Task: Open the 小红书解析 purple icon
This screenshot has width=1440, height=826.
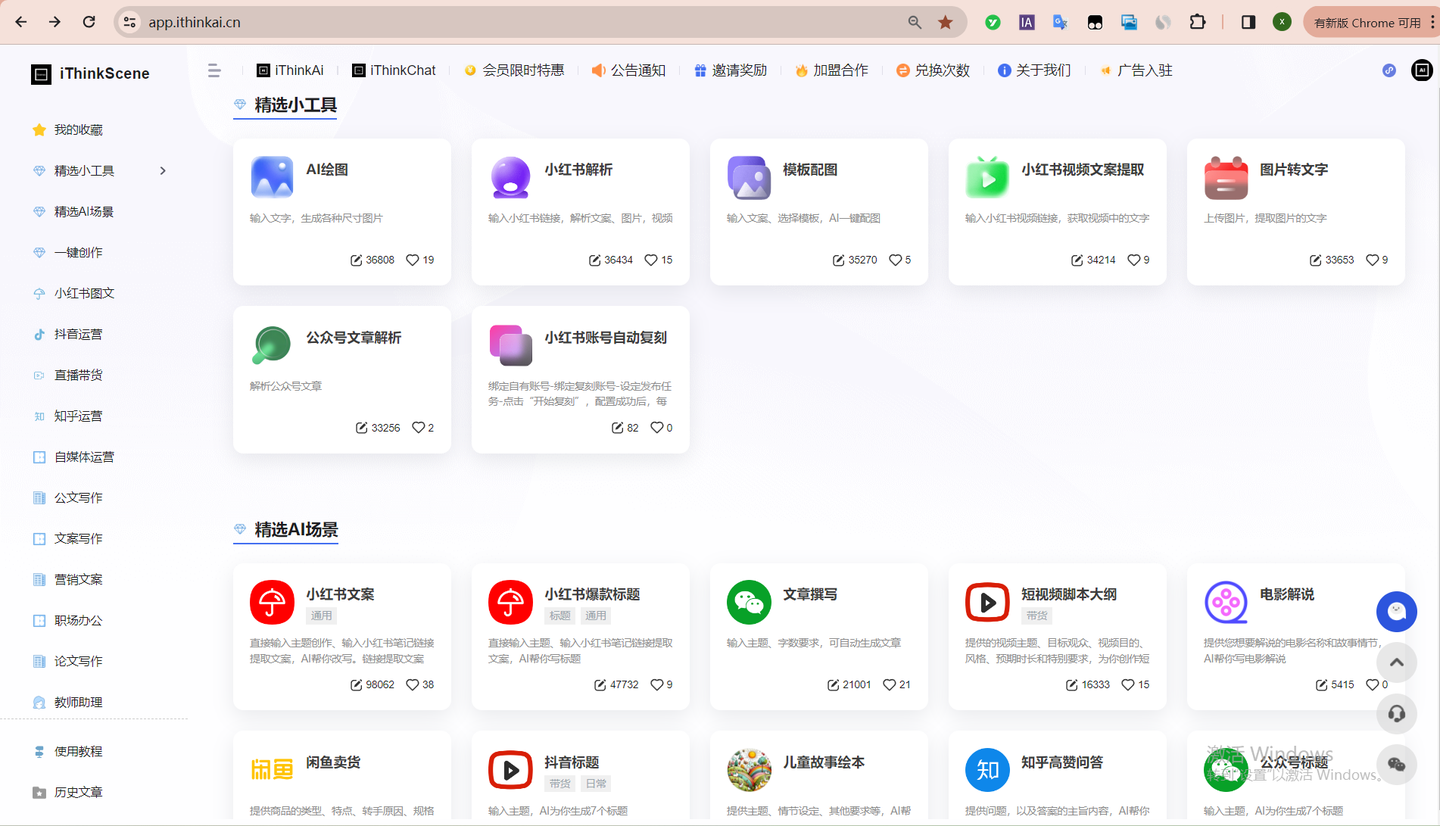Action: coord(510,178)
